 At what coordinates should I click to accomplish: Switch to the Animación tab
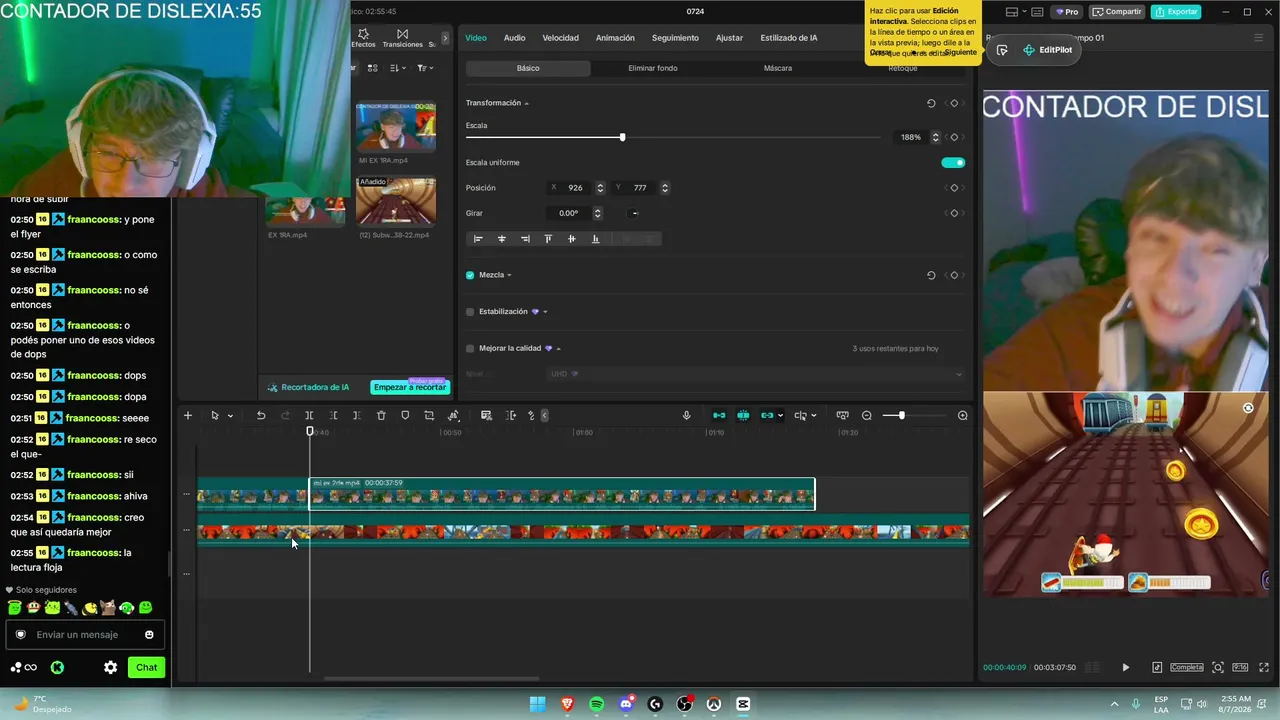tap(615, 38)
